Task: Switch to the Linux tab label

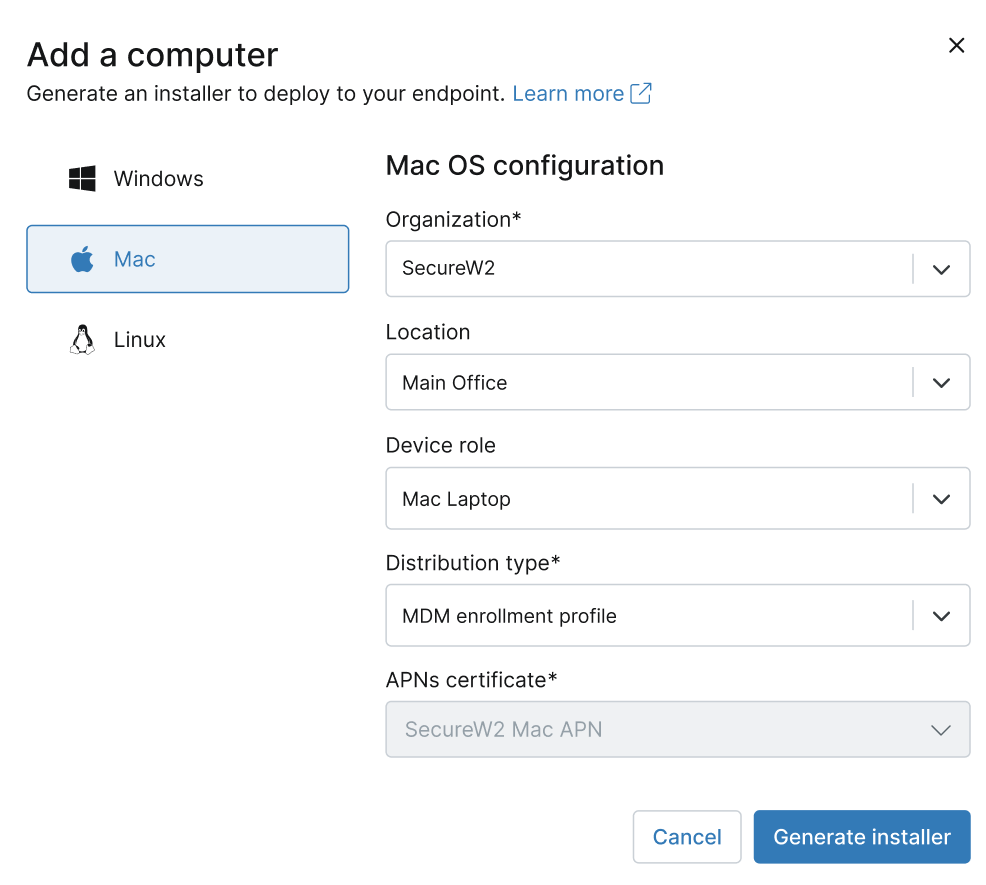Action: [x=140, y=340]
